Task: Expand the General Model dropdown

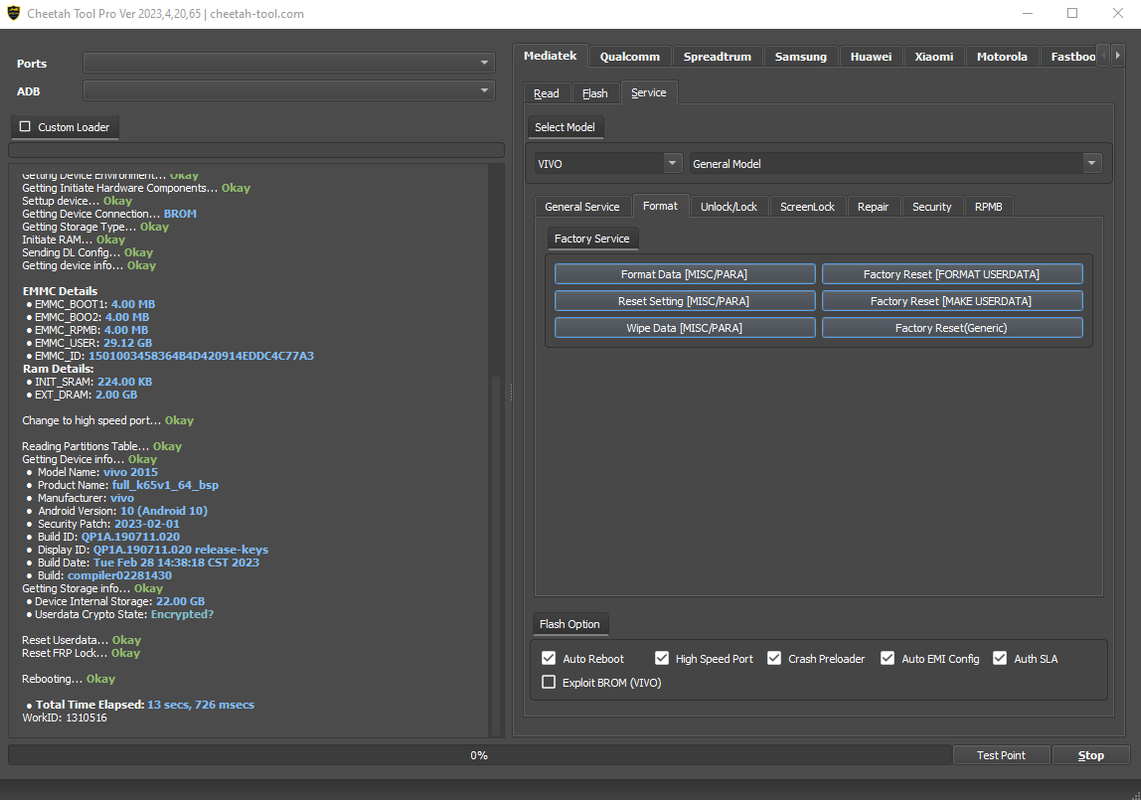Action: 895,163
